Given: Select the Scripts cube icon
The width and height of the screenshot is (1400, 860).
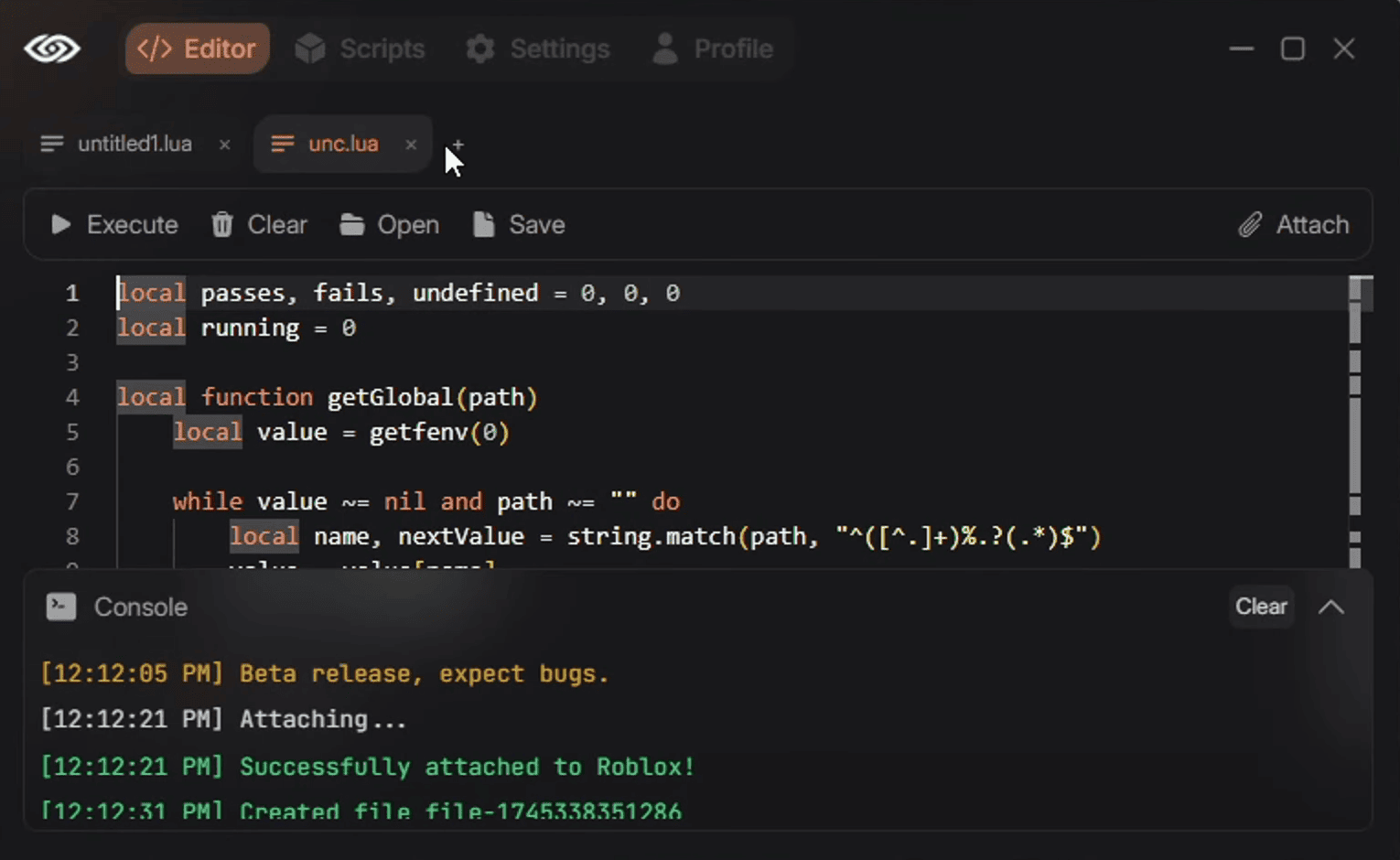Looking at the screenshot, I should click(310, 48).
